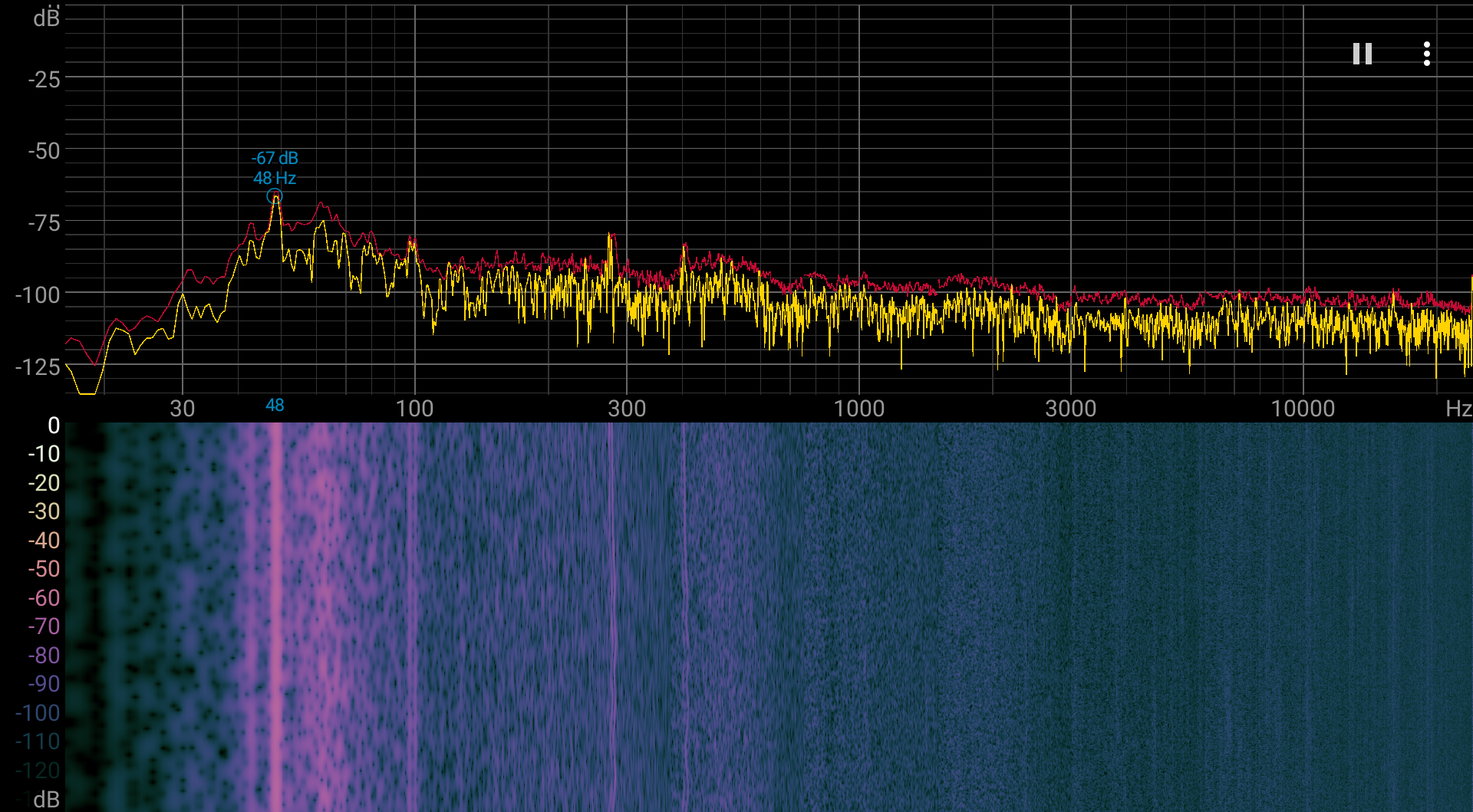Click the "-60" value on waterfall color scale
Screen dimensions: 1473x812
click(x=44, y=598)
